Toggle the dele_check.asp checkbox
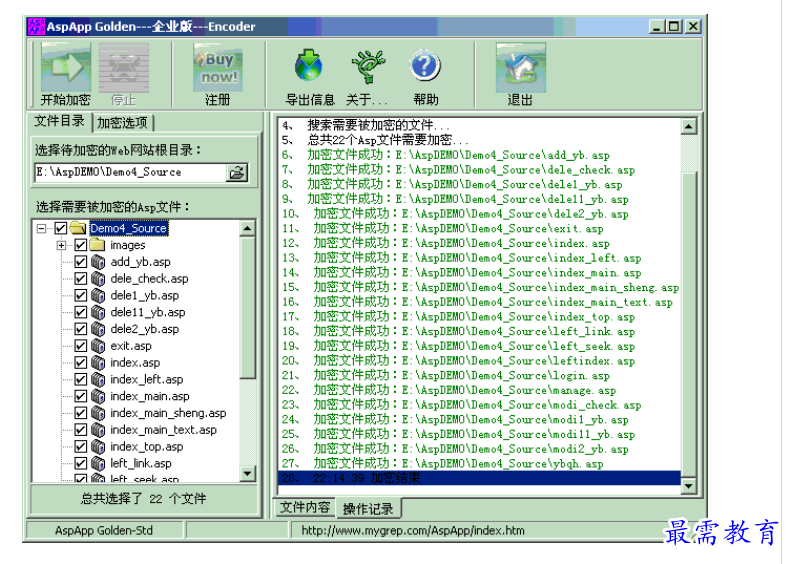 tap(80, 278)
